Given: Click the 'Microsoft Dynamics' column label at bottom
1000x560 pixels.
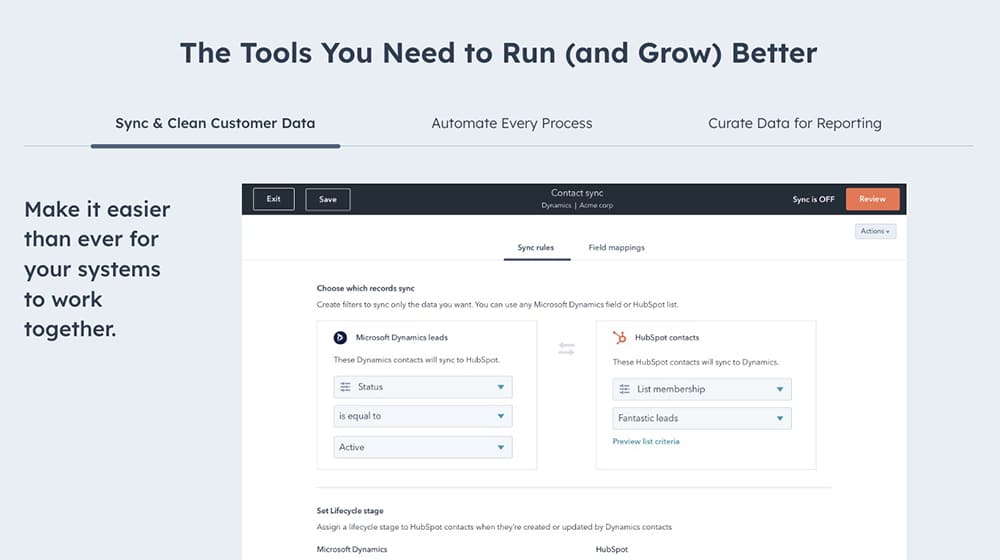Looking at the screenshot, I should 352,549.
